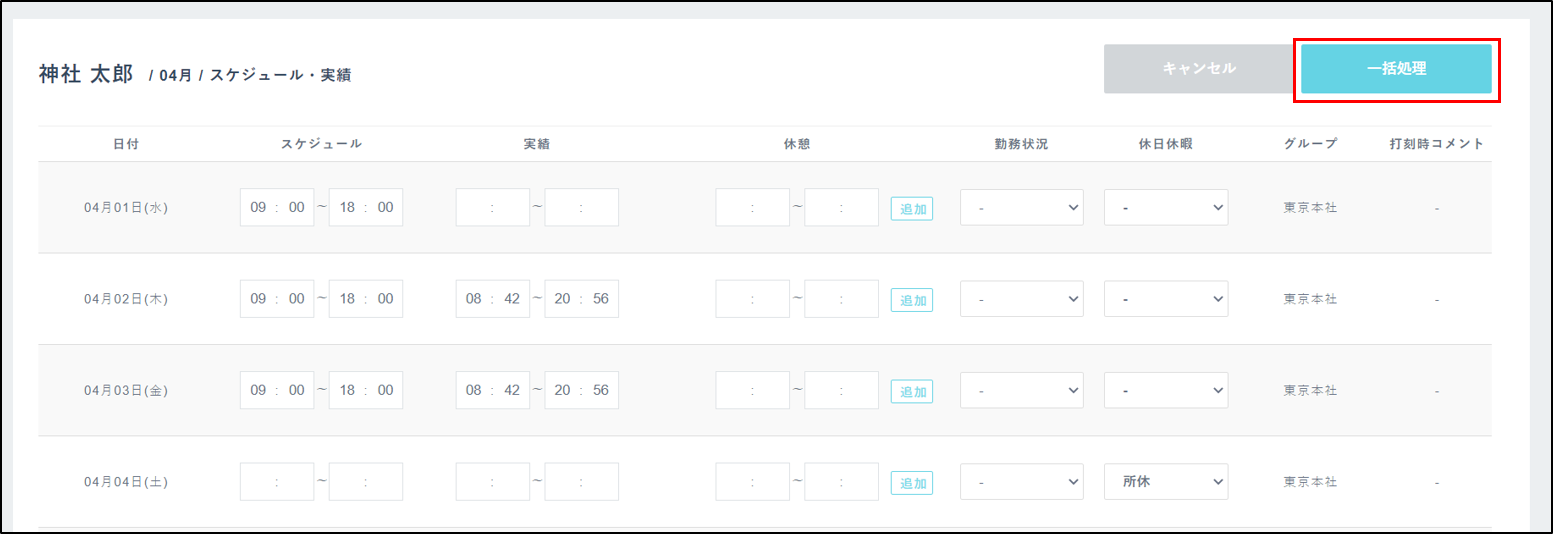Image resolution: width=1553 pixels, height=534 pixels.
Task: Click 東京本社 in the 04月03日 row
Action: (1310, 391)
